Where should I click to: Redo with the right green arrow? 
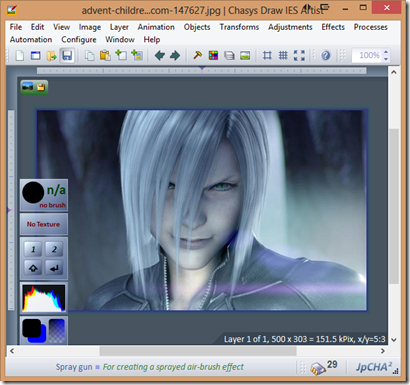(175, 55)
